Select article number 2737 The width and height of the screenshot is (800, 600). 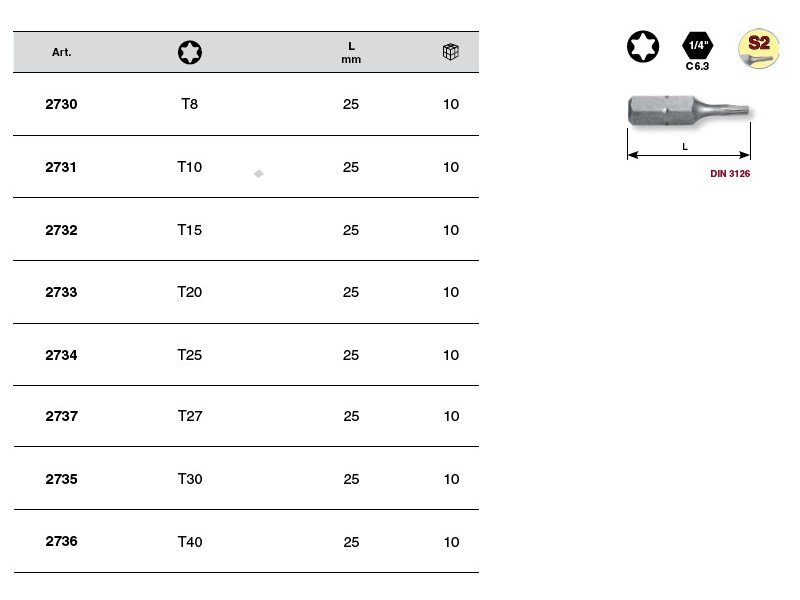[x=62, y=416]
